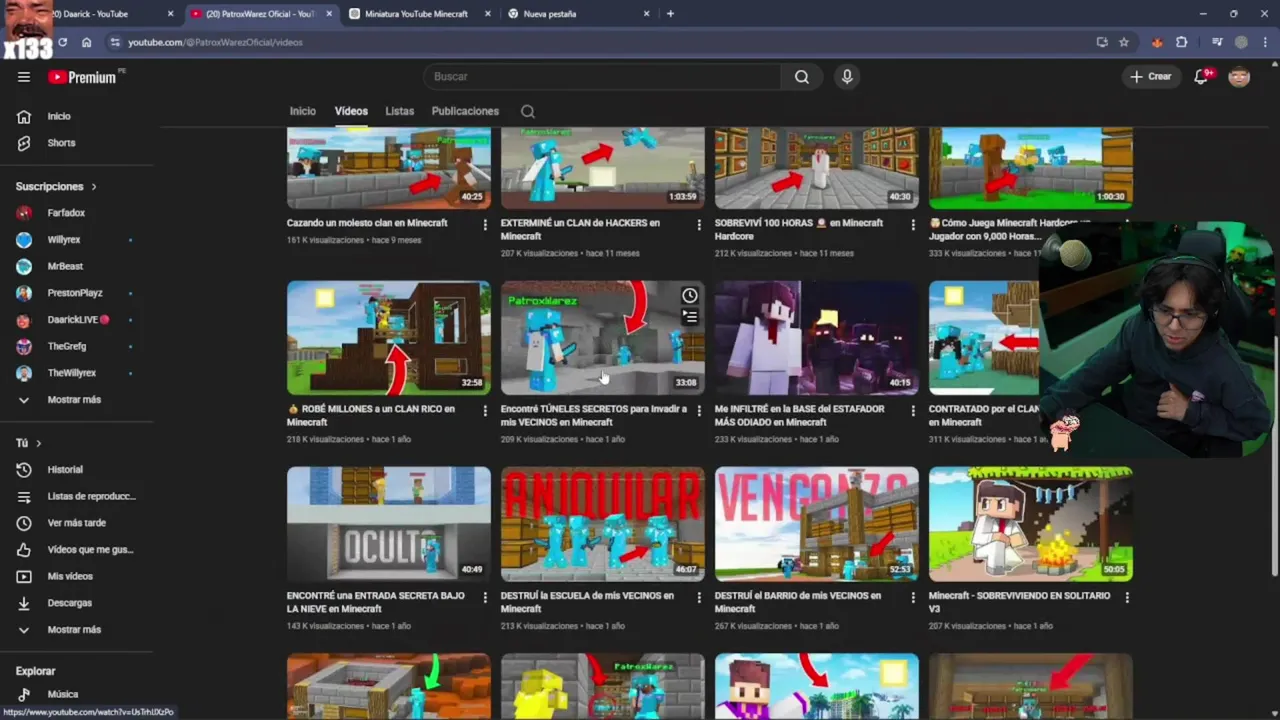Open Ver más tarde in sidebar

click(x=77, y=523)
